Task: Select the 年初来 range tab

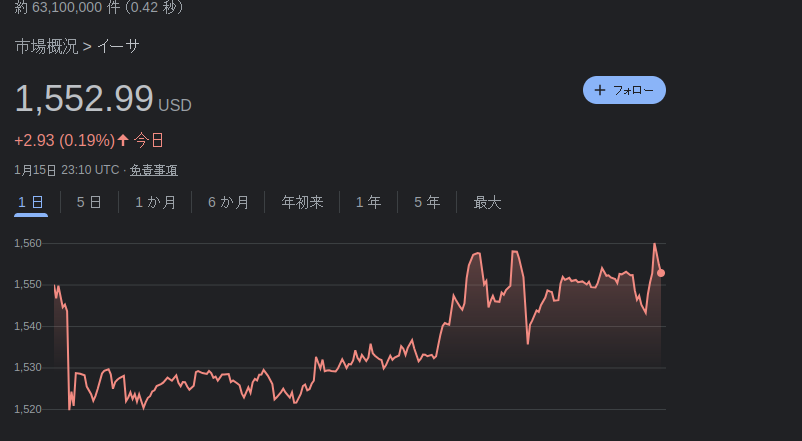Action: tap(302, 202)
